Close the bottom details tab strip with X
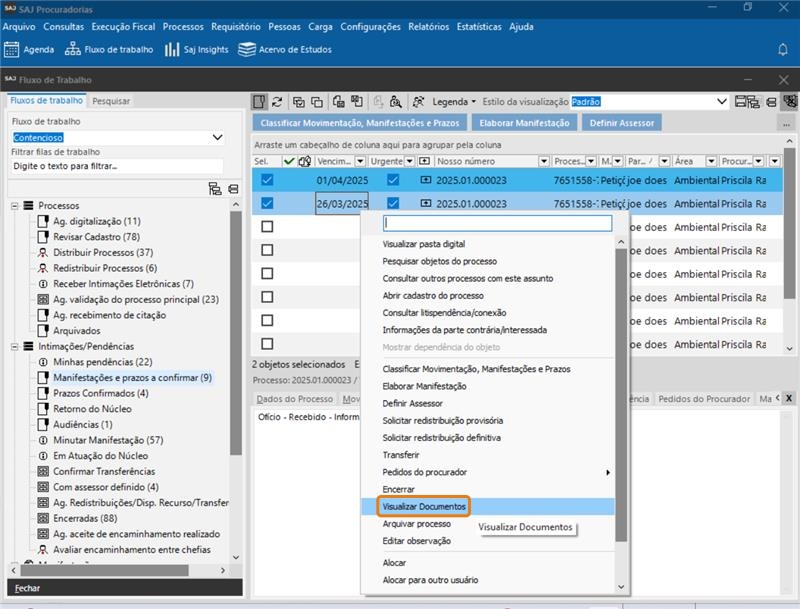 point(789,398)
